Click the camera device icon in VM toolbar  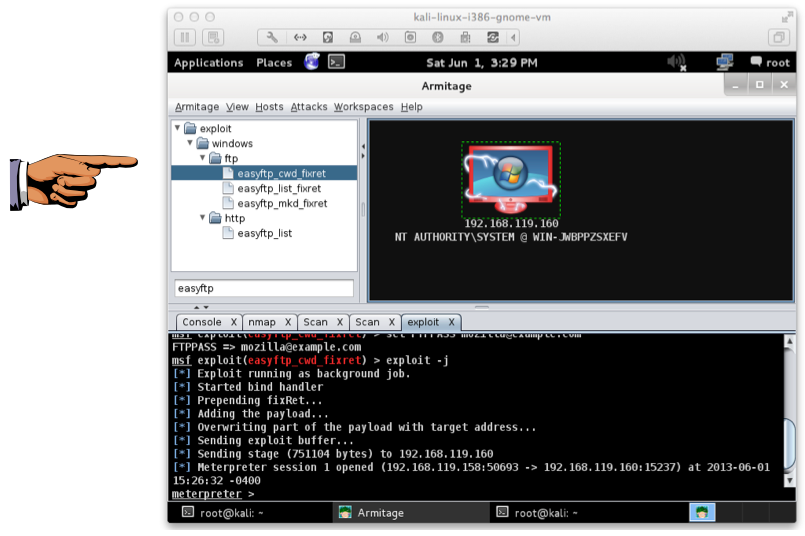(410, 37)
